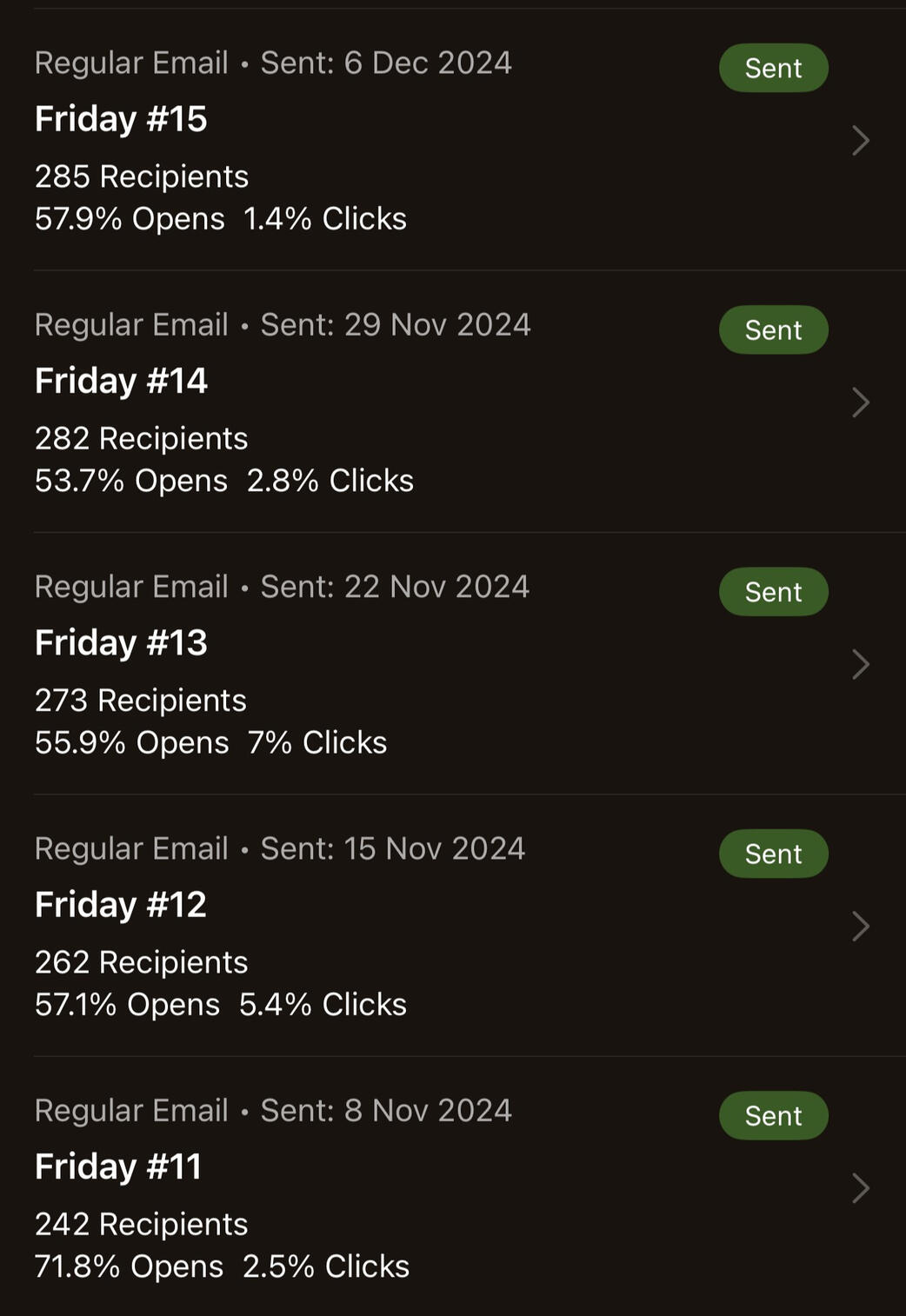Tap the Sent badge for Friday #11
Viewport: 906px width, 1316px height.
point(773,1116)
